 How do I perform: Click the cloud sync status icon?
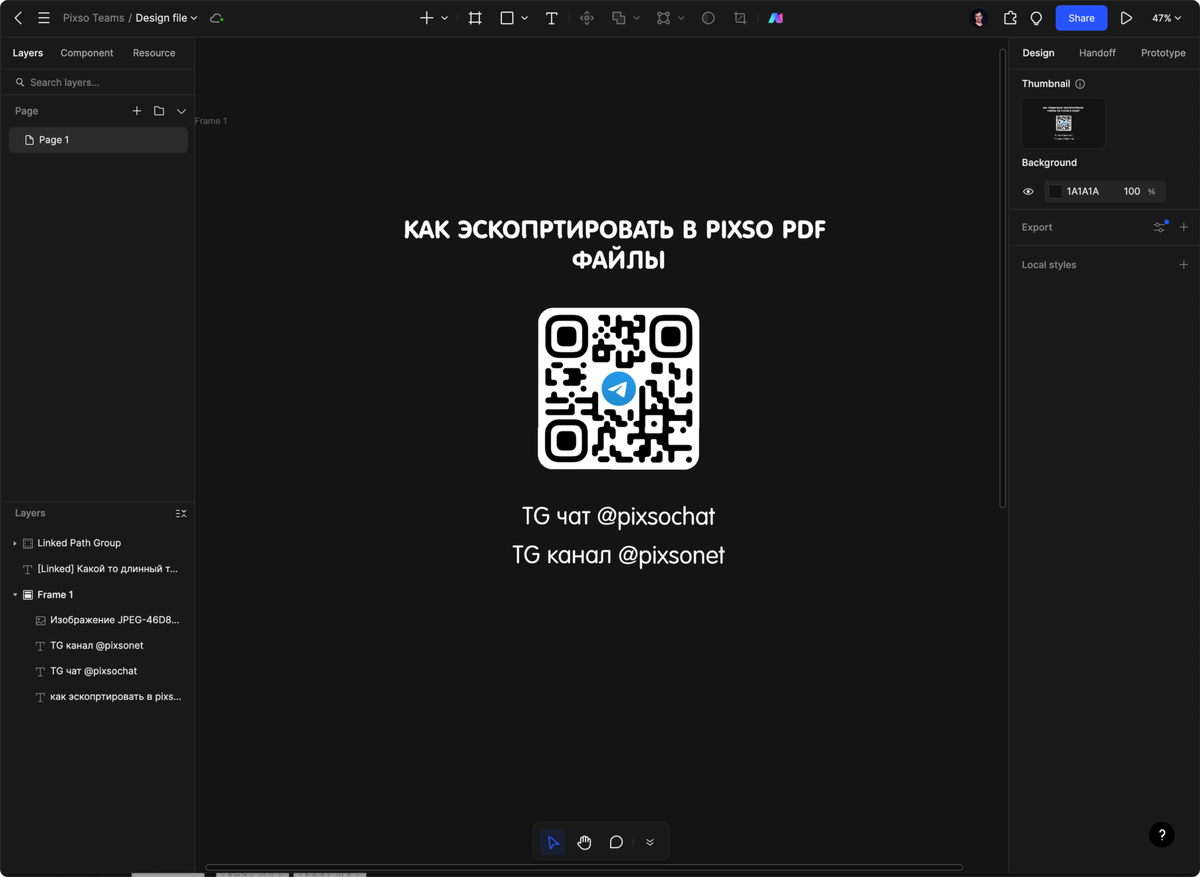click(217, 18)
